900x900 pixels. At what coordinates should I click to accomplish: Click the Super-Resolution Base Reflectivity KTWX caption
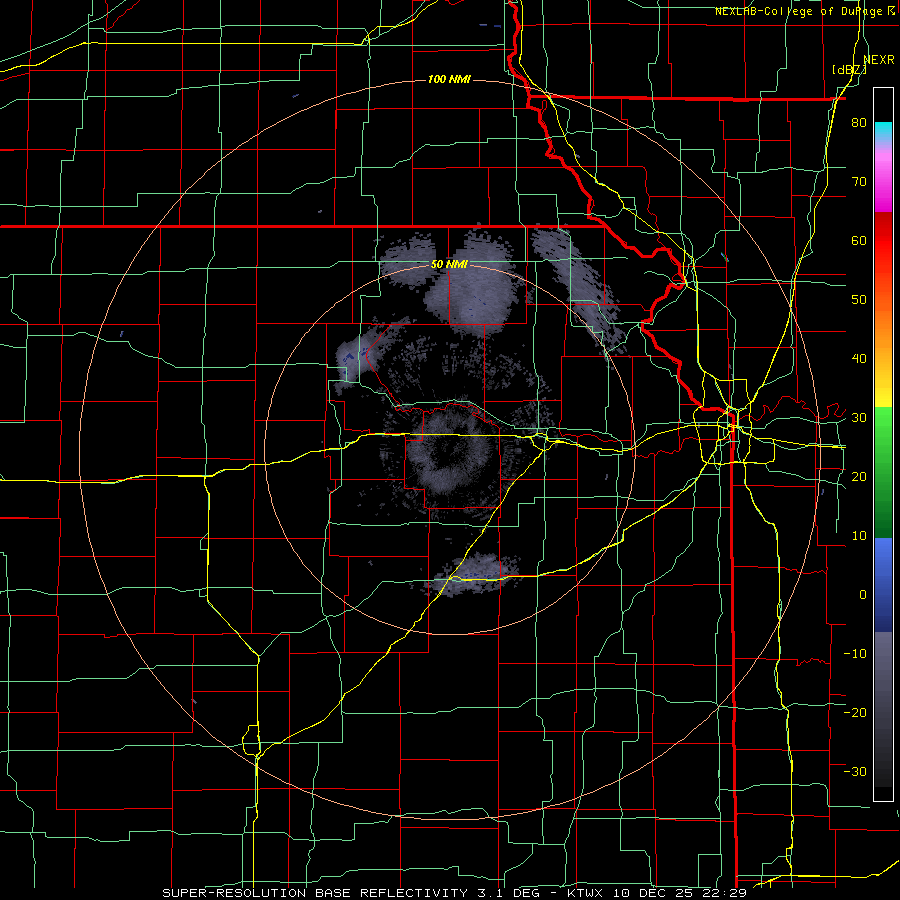455,893
